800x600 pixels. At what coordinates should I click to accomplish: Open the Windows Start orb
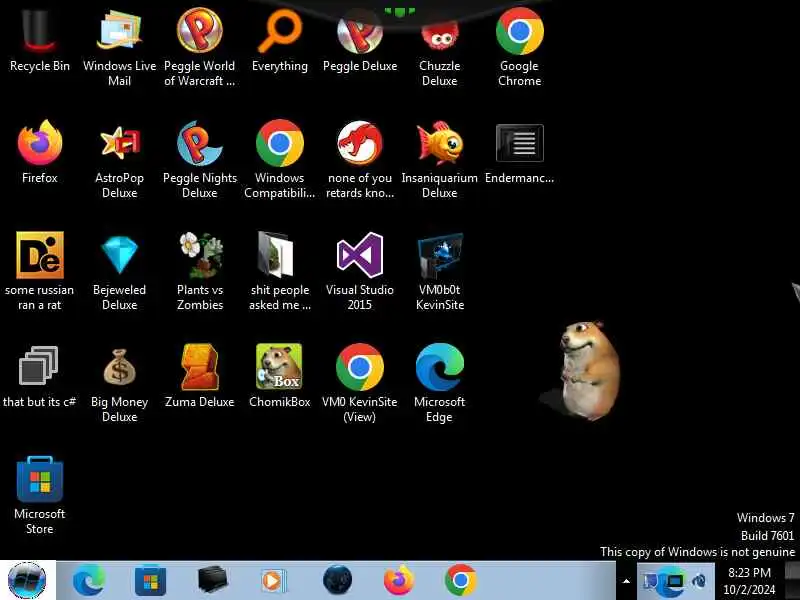pos(27,580)
